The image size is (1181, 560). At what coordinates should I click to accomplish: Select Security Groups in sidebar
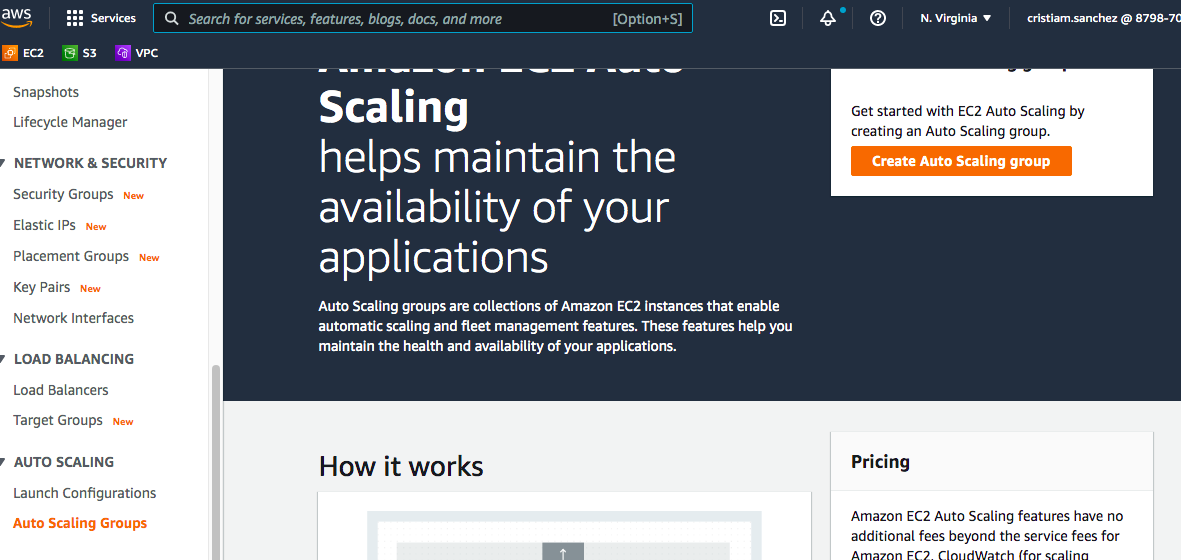click(x=63, y=194)
